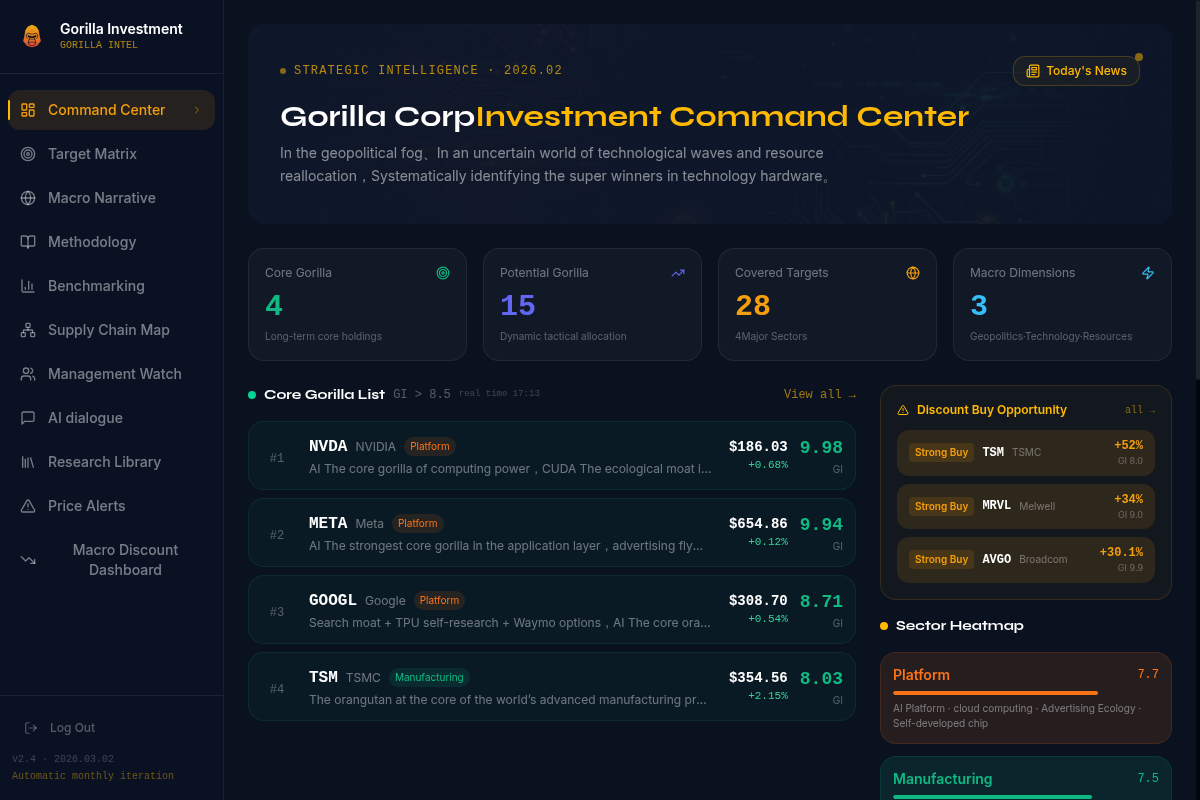Click the $186.03 NVDA price

coord(758,447)
